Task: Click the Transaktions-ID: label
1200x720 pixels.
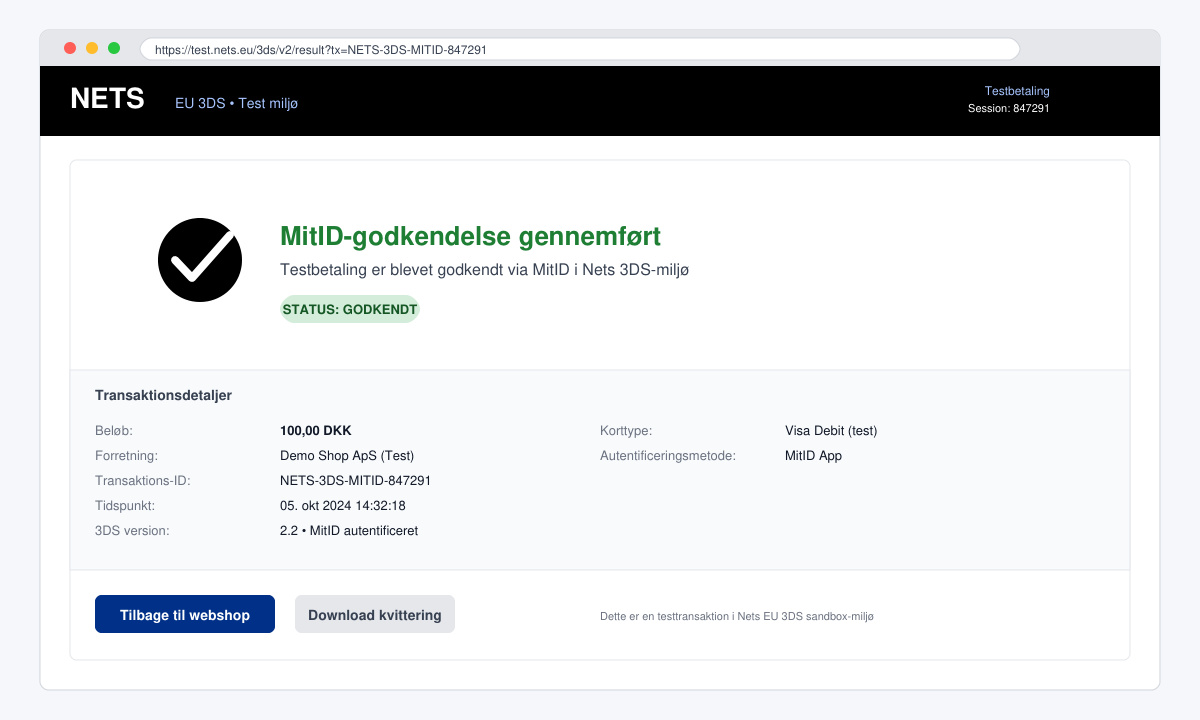Action: click(142, 481)
